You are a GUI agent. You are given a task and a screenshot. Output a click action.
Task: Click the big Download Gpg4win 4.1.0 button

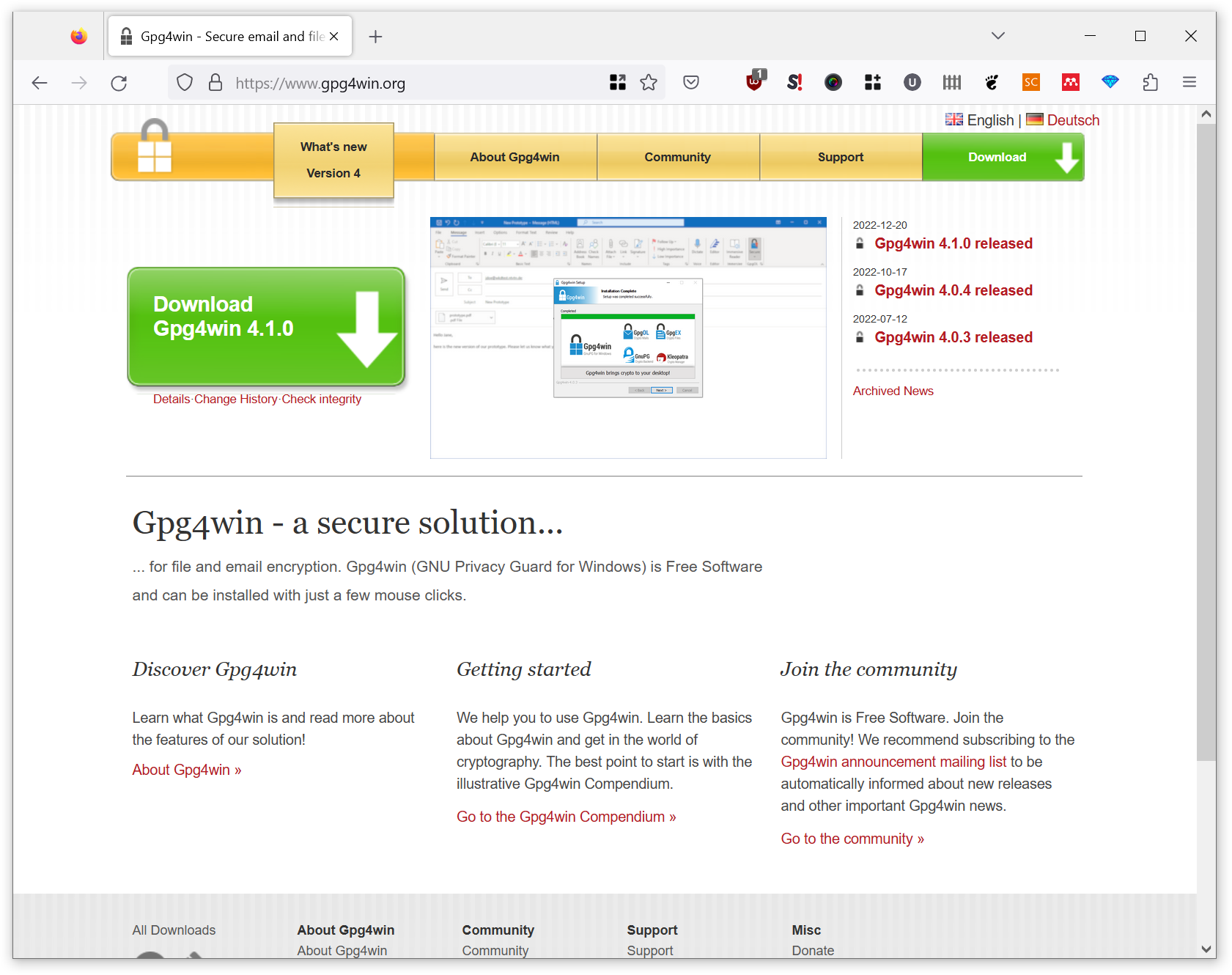(x=266, y=326)
